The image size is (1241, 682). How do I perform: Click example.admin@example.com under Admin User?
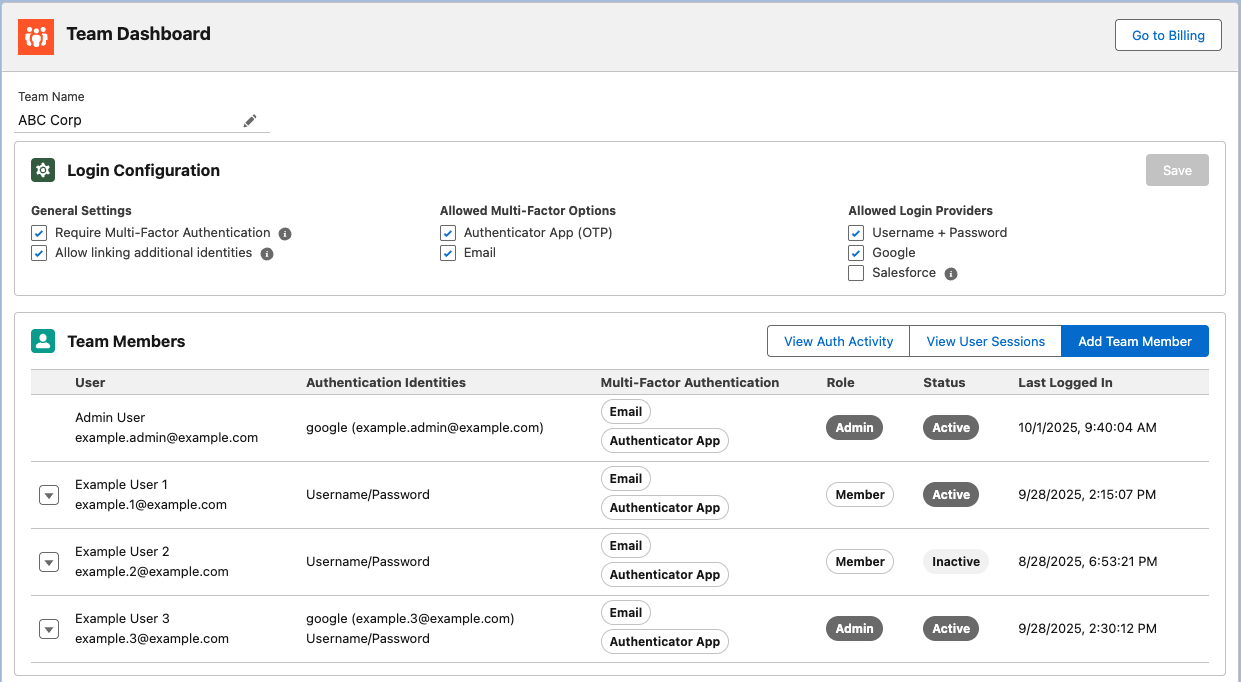pyautogui.click(x=167, y=438)
